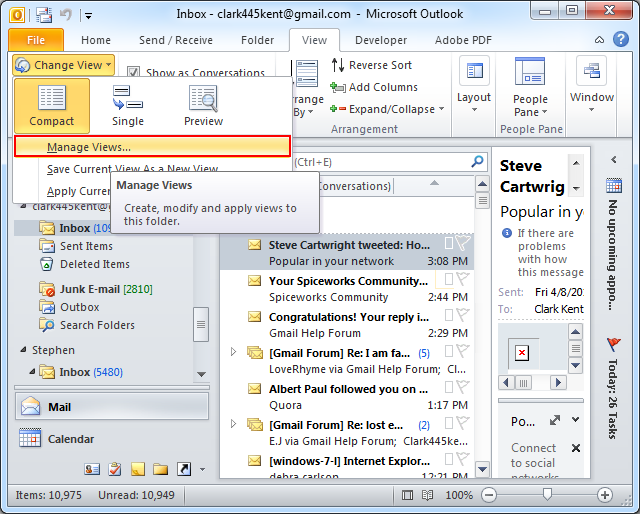Flag the Steve Cartwright tweeted message
This screenshot has width=640, height=514.
click(462, 244)
